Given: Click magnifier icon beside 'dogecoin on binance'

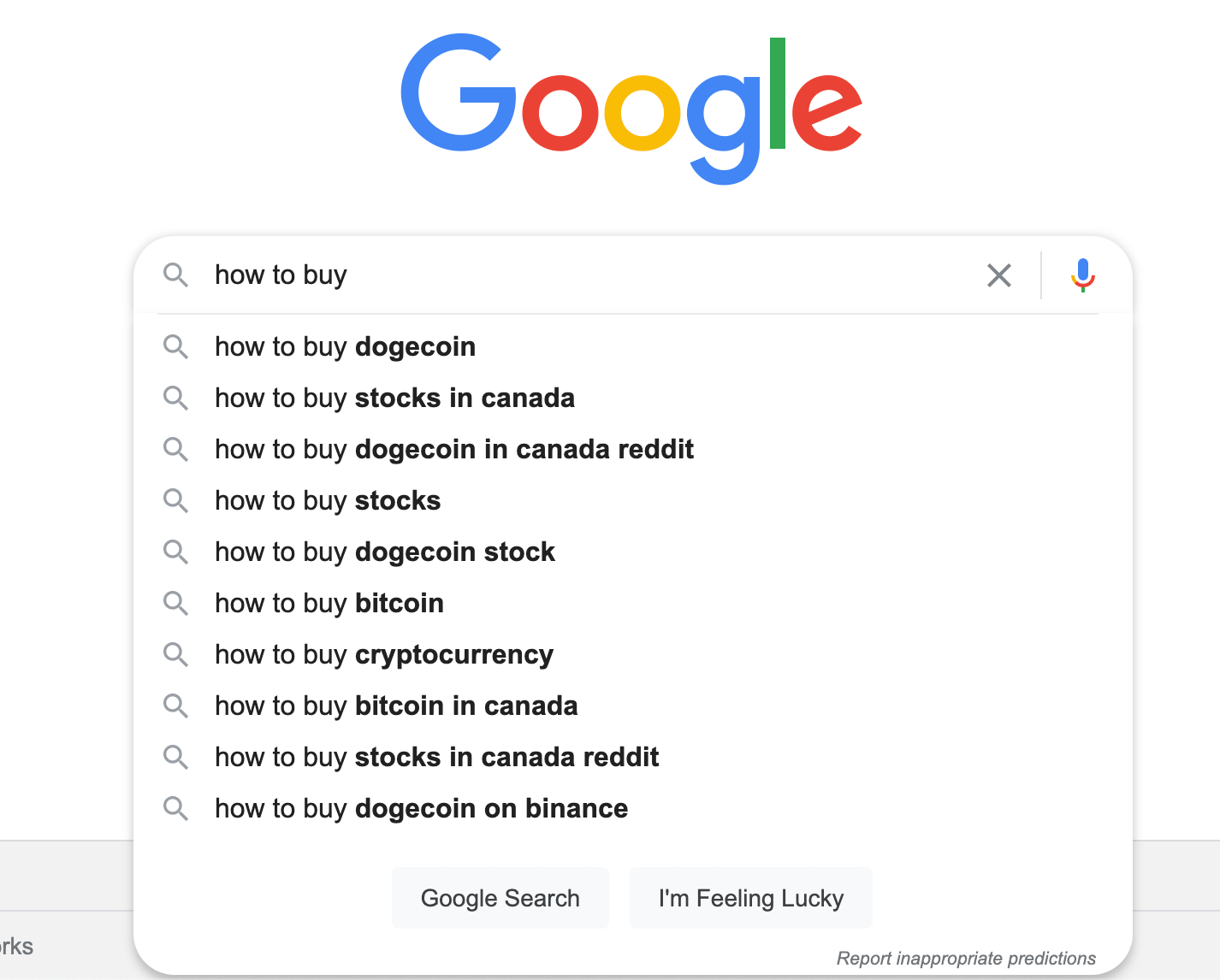Looking at the screenshot, I should tap(175, 808).
